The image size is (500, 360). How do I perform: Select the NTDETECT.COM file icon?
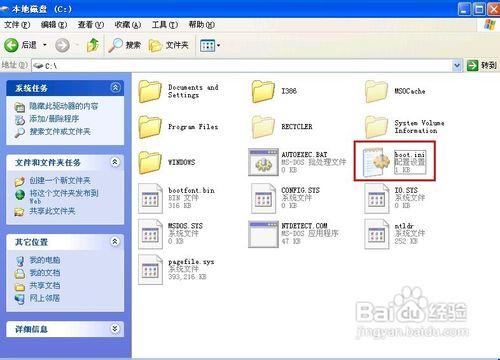tap(263, 234)
